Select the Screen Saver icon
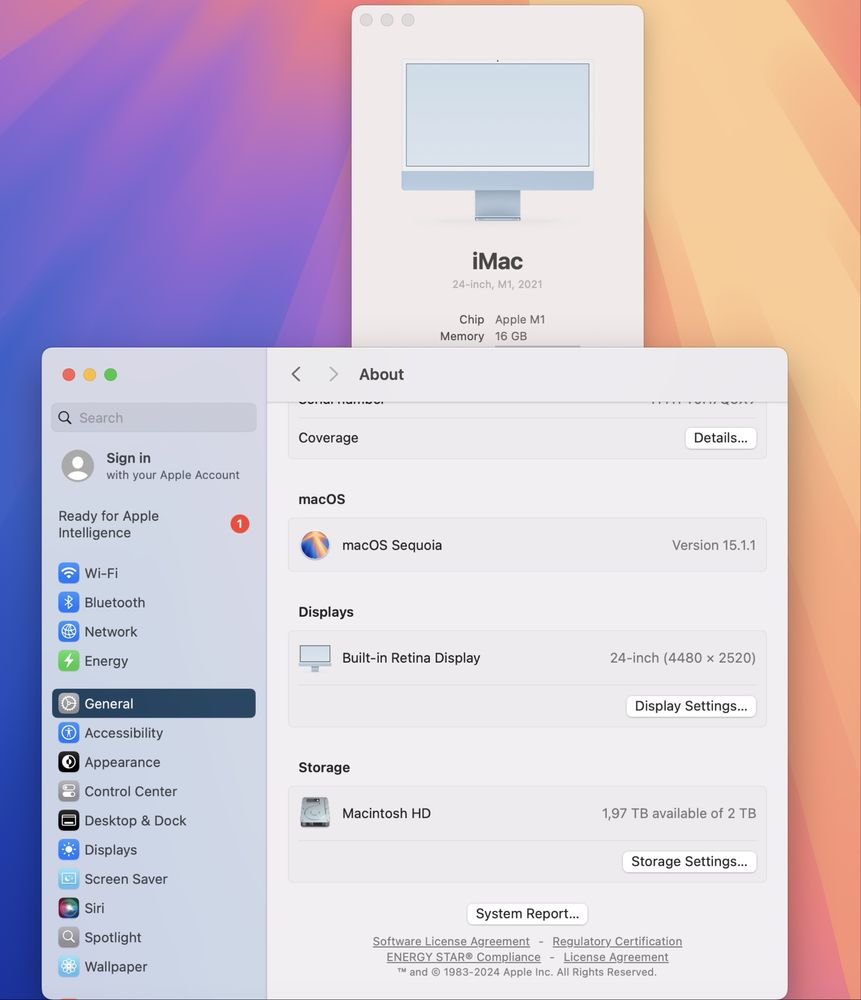The width and height of the screenshot is (861, 1000). pos(69,879)
